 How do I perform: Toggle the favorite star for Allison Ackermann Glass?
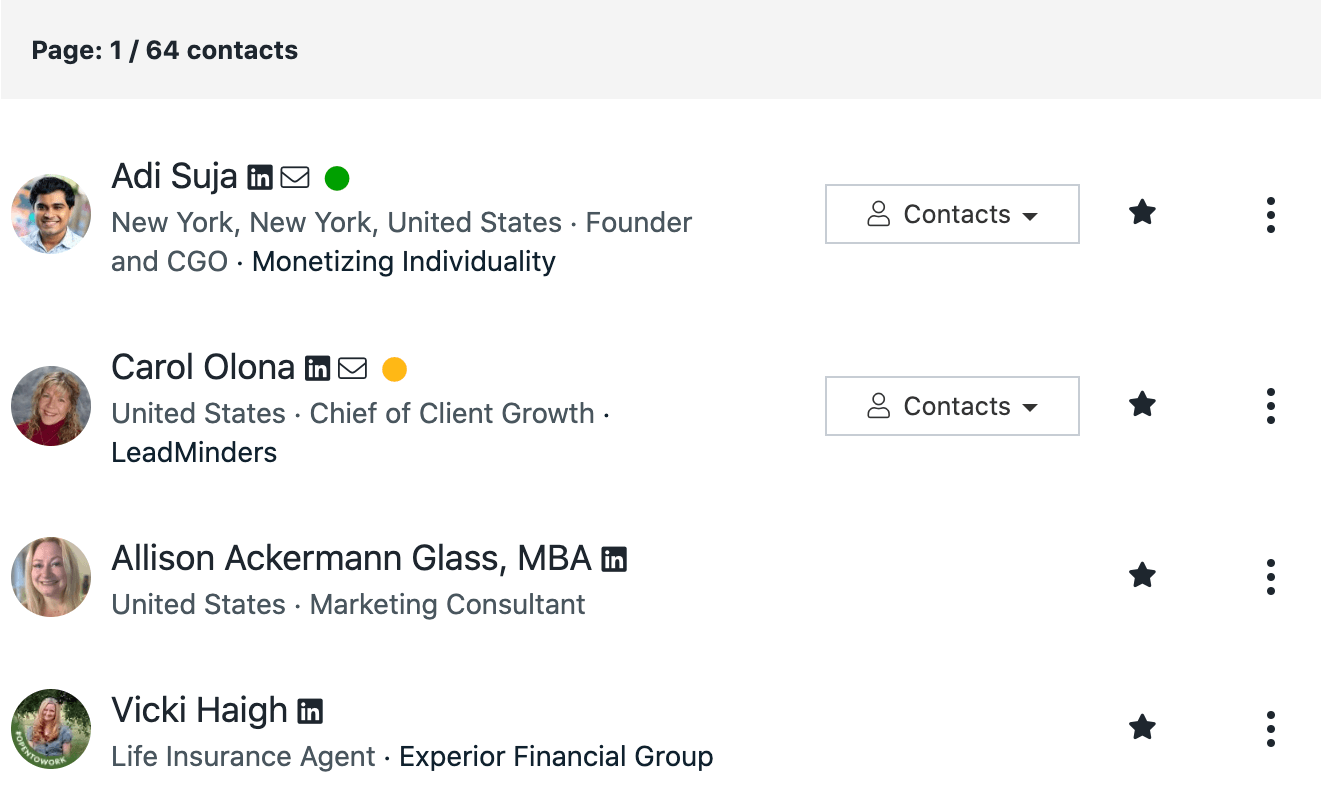[x=1142, y=576]
